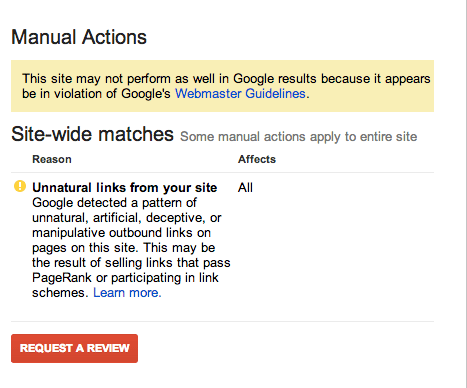Click the All value under Affects
Screen dimensions: 467x388
coord(245,188)
